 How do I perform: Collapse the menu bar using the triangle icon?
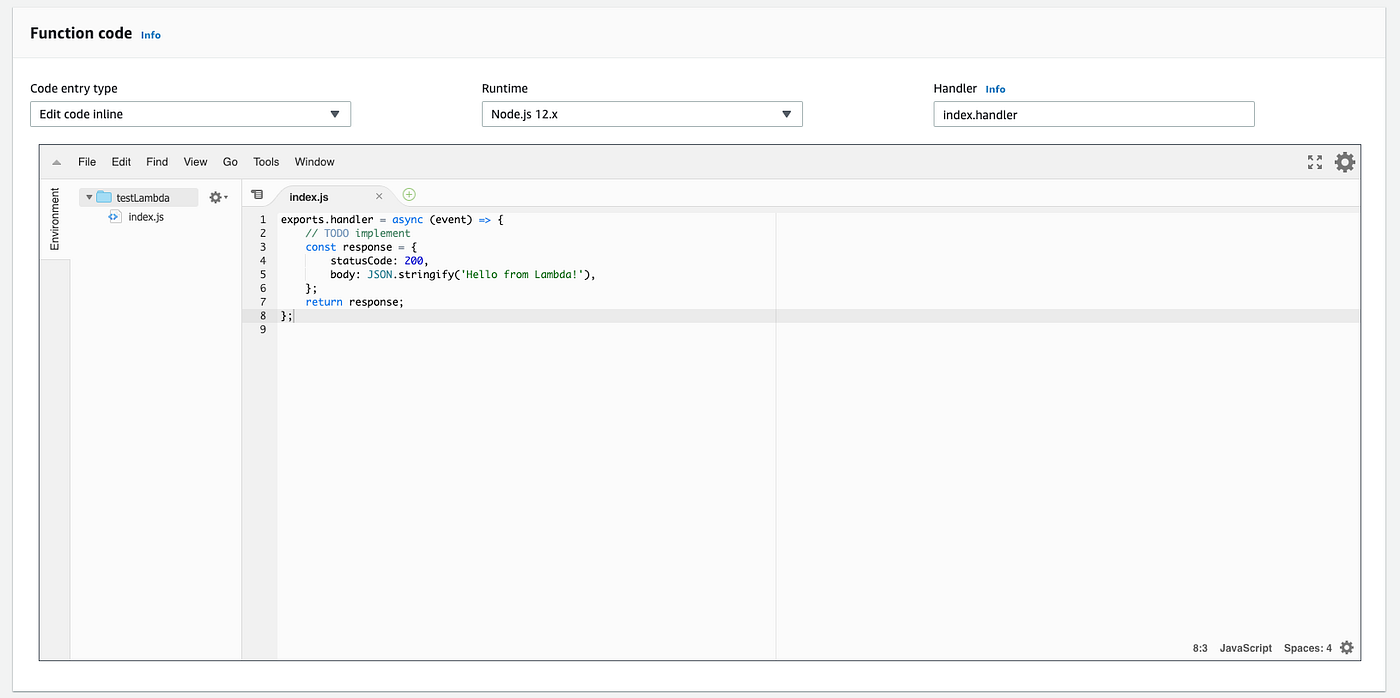tap(56, 161)
